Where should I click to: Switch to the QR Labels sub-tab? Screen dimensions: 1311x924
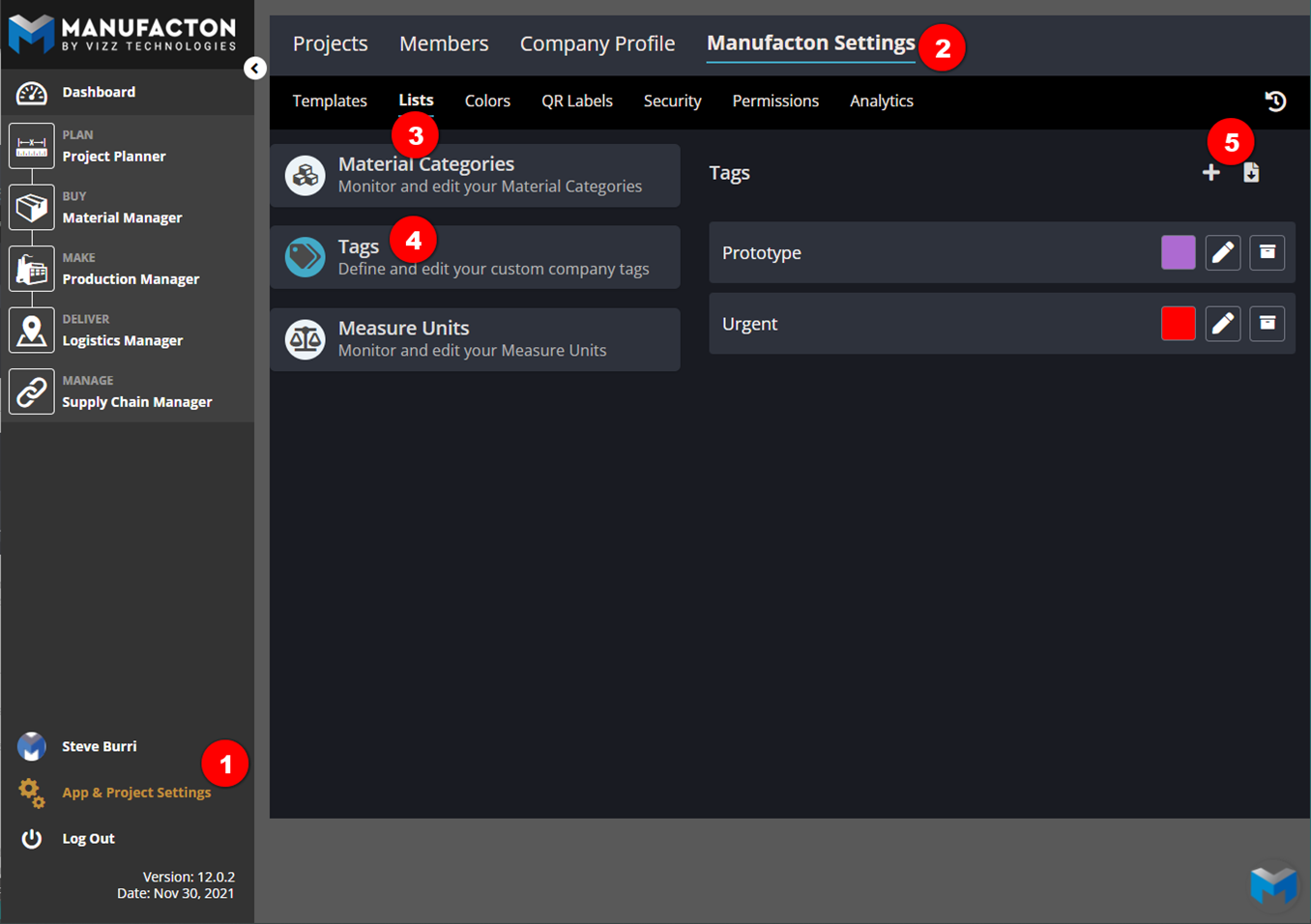[x=576, y=101]
